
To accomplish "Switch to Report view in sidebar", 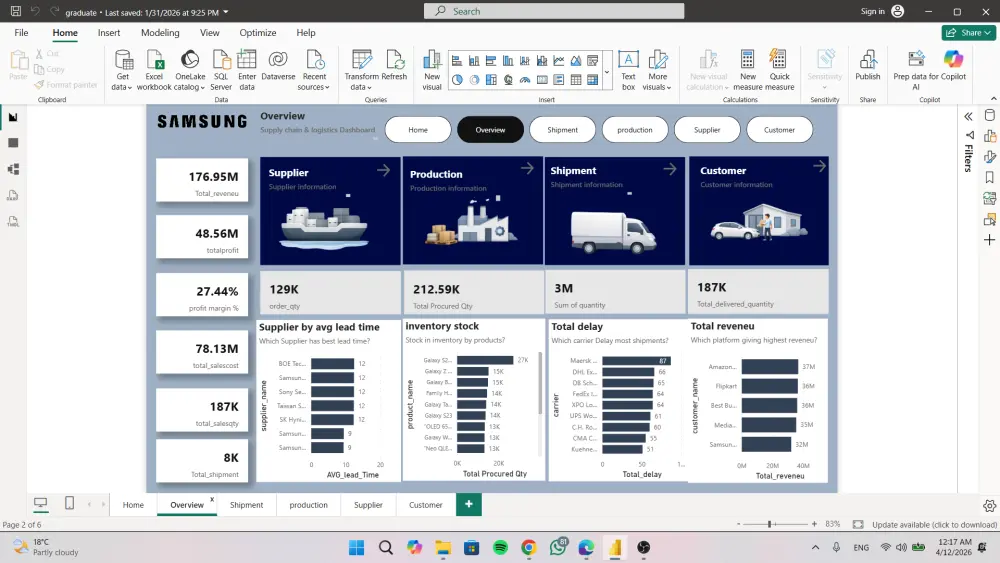I will click(13, 117).
